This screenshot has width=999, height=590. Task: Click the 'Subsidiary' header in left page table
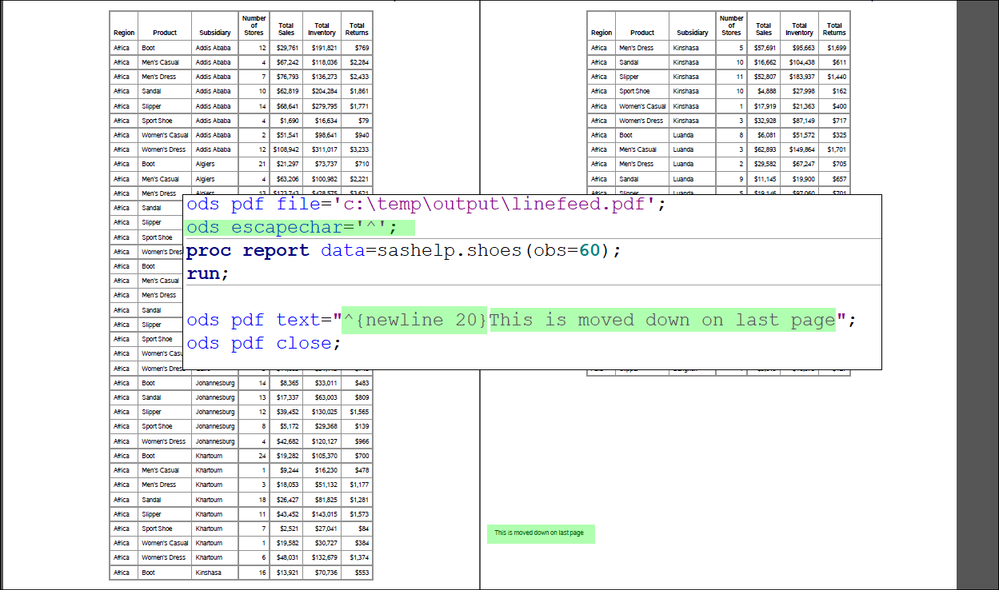coord(215,32)
